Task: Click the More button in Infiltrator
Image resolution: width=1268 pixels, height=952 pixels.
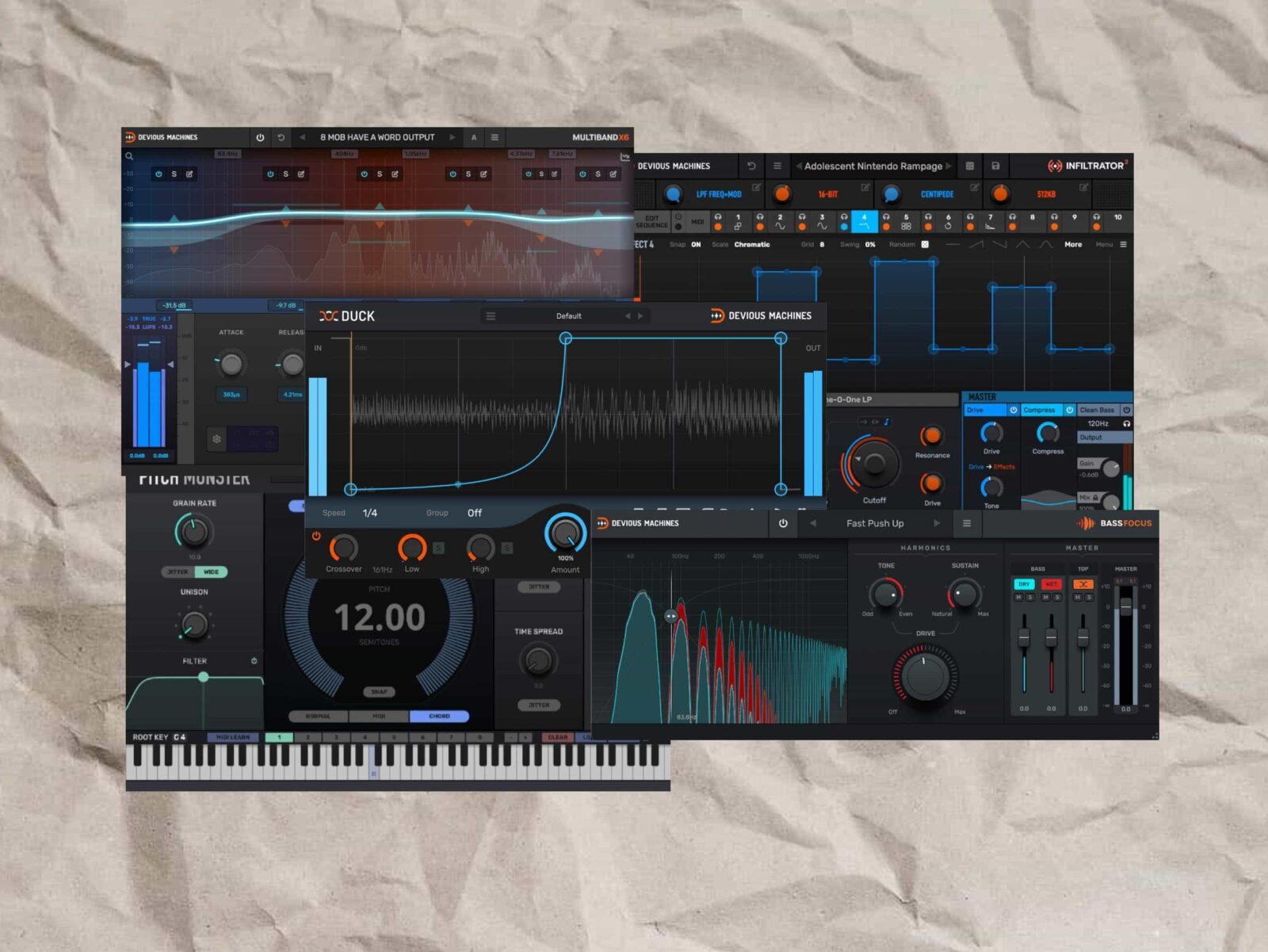Action: click(x=1072, y=244)
